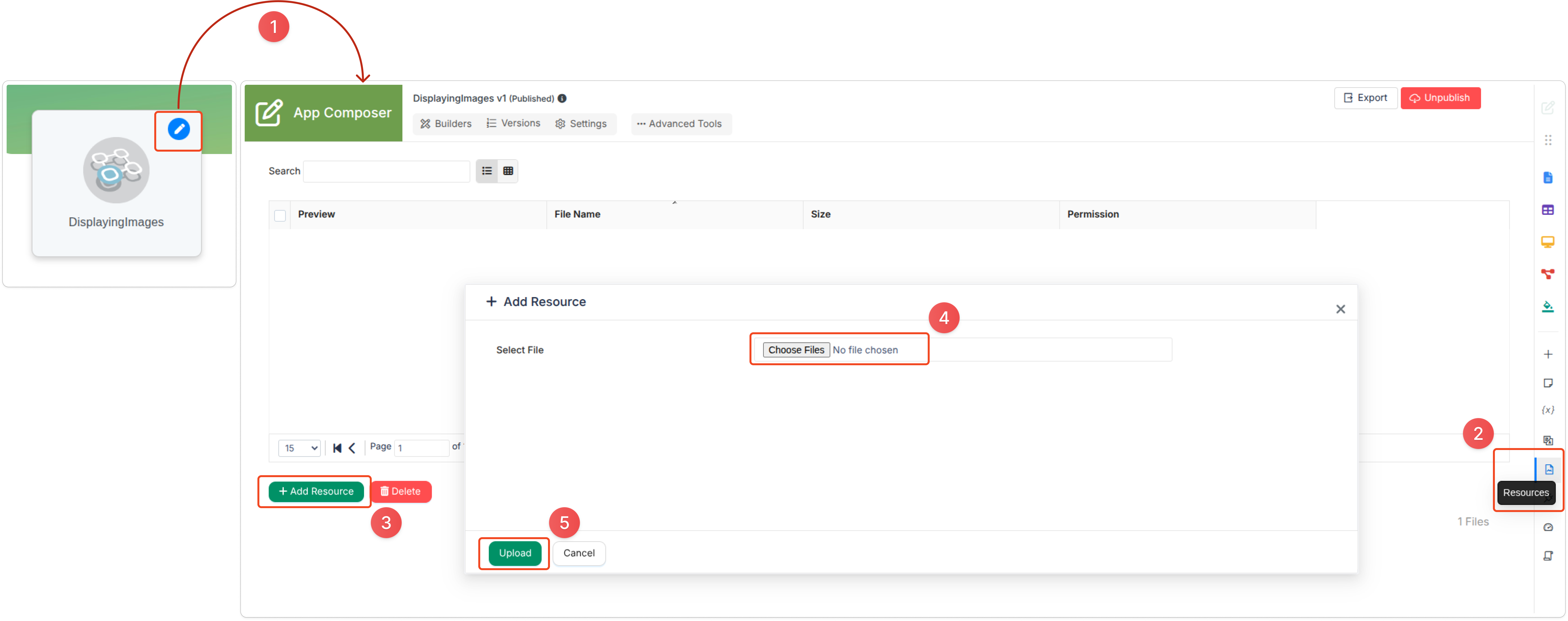Open the Resources image file icon
Viewport: 1568px width, 621px height.
1549,469
